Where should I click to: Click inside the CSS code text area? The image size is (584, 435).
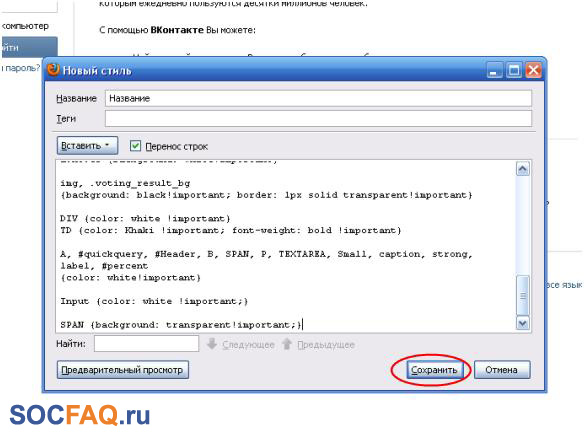coord(286,246)
